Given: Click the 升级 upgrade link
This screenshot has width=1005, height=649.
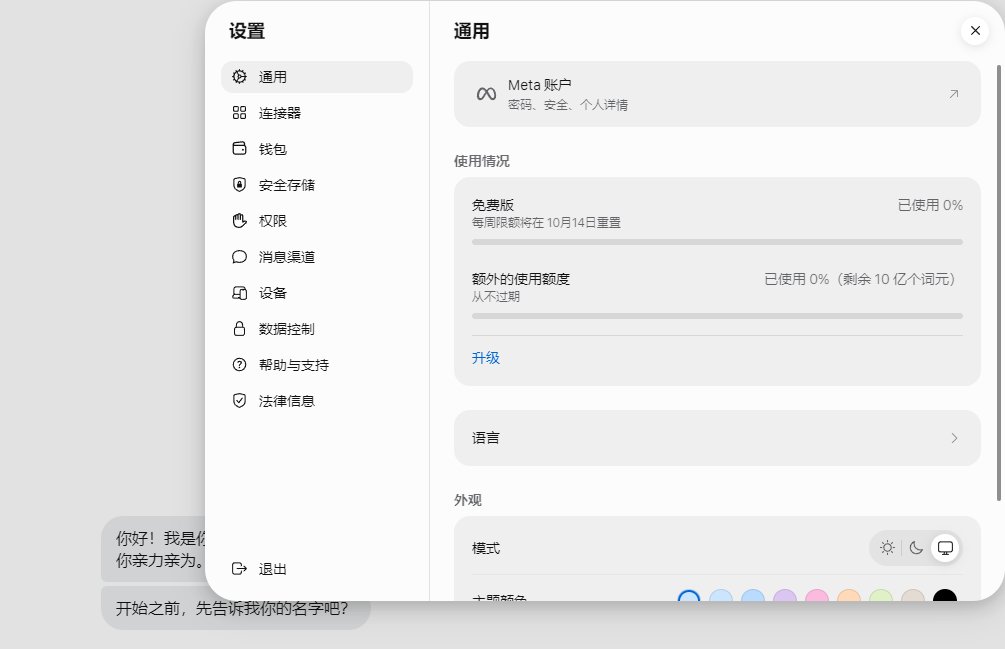Looking at the screenshot, I should coord(485,357).
